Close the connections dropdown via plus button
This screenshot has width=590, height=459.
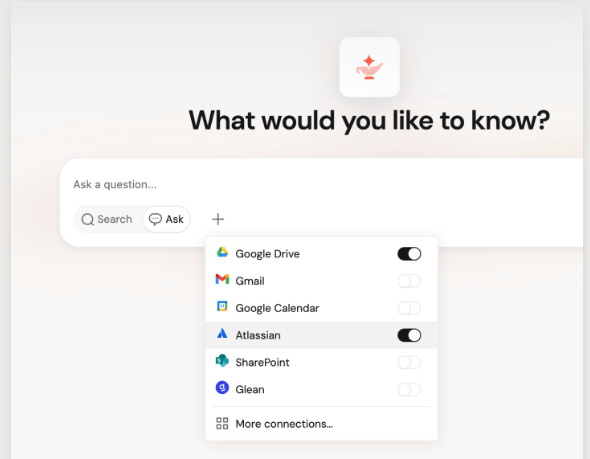[218, 219]
